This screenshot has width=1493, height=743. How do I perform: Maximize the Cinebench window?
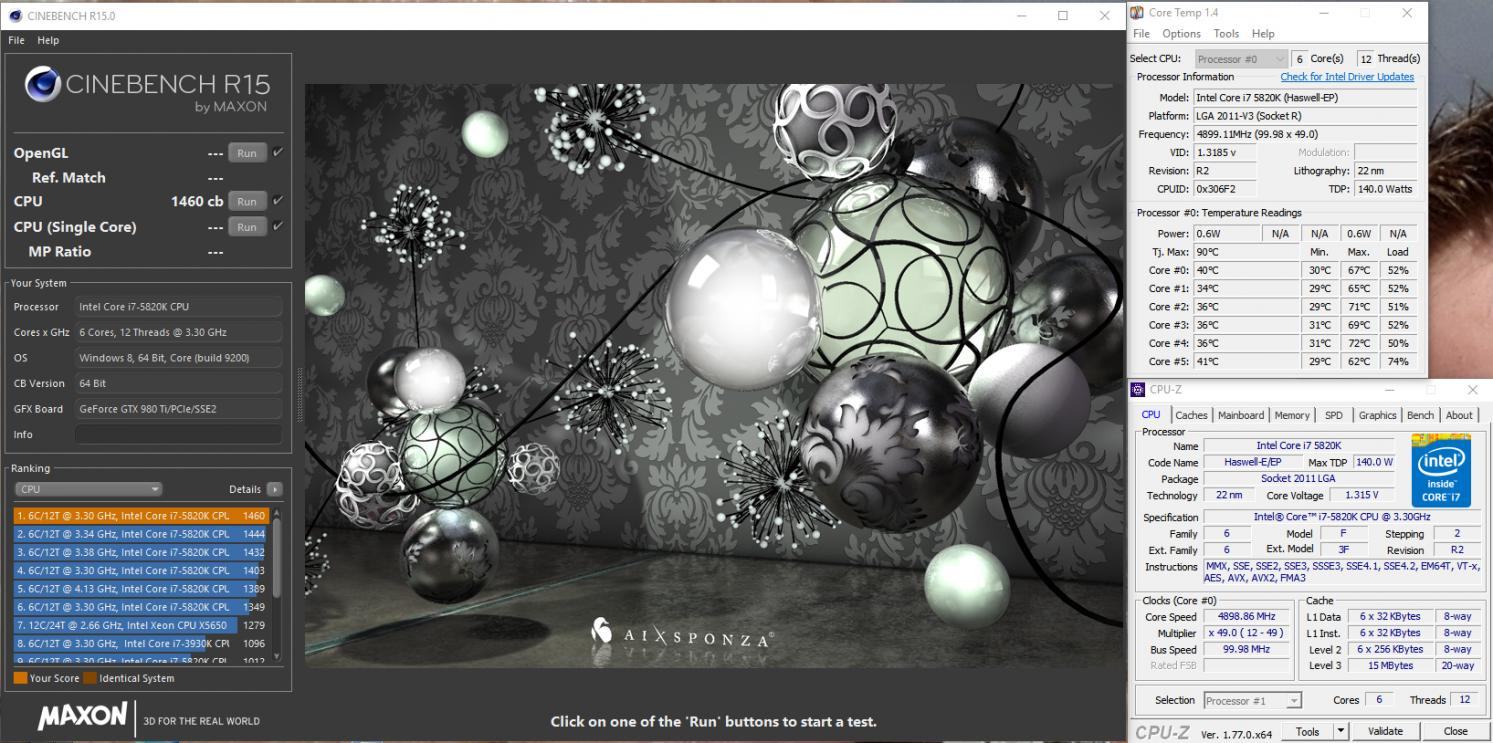click(x=1062, y=15)
